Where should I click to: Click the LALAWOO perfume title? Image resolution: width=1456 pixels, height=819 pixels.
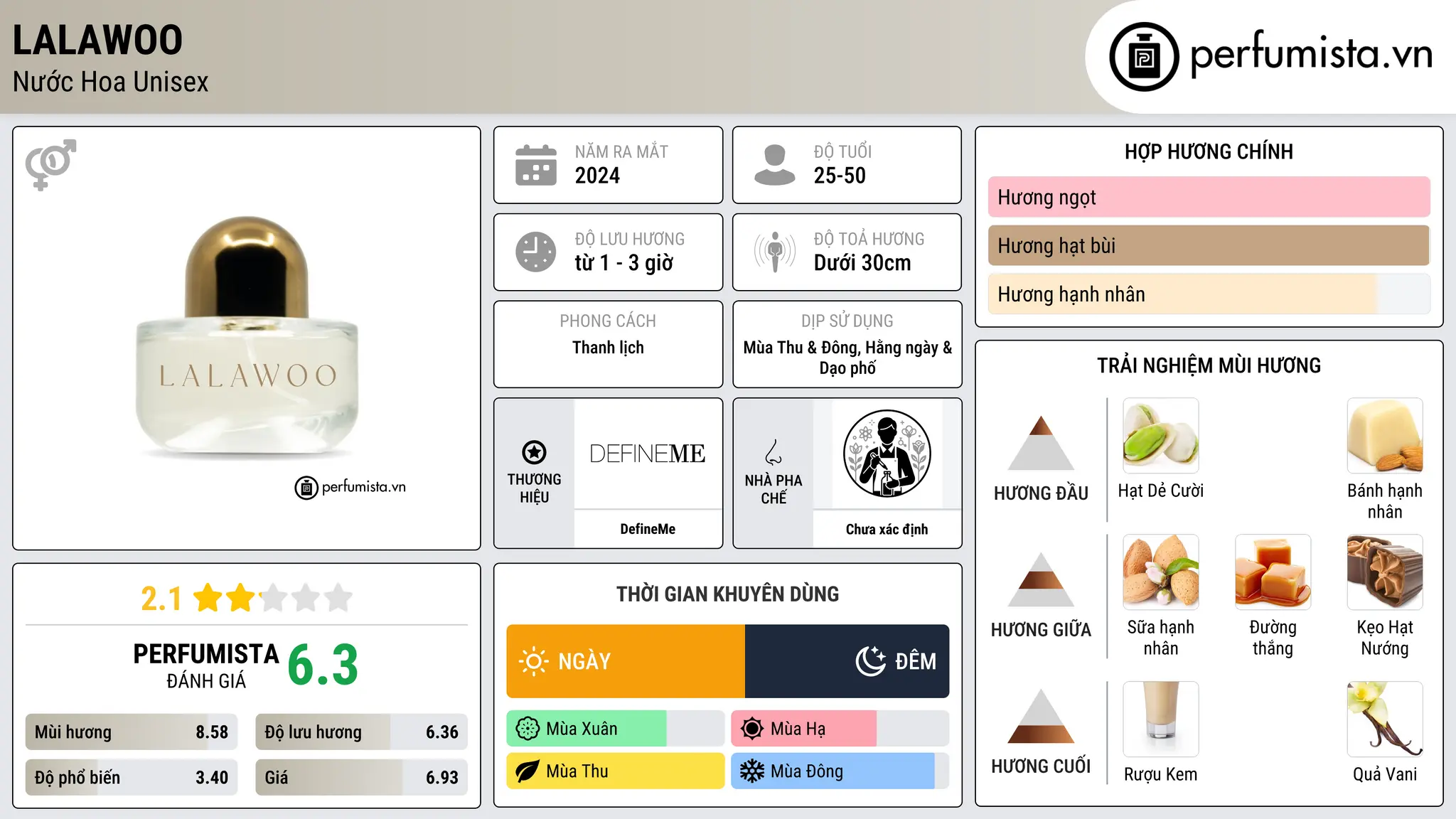click(97, 40)
